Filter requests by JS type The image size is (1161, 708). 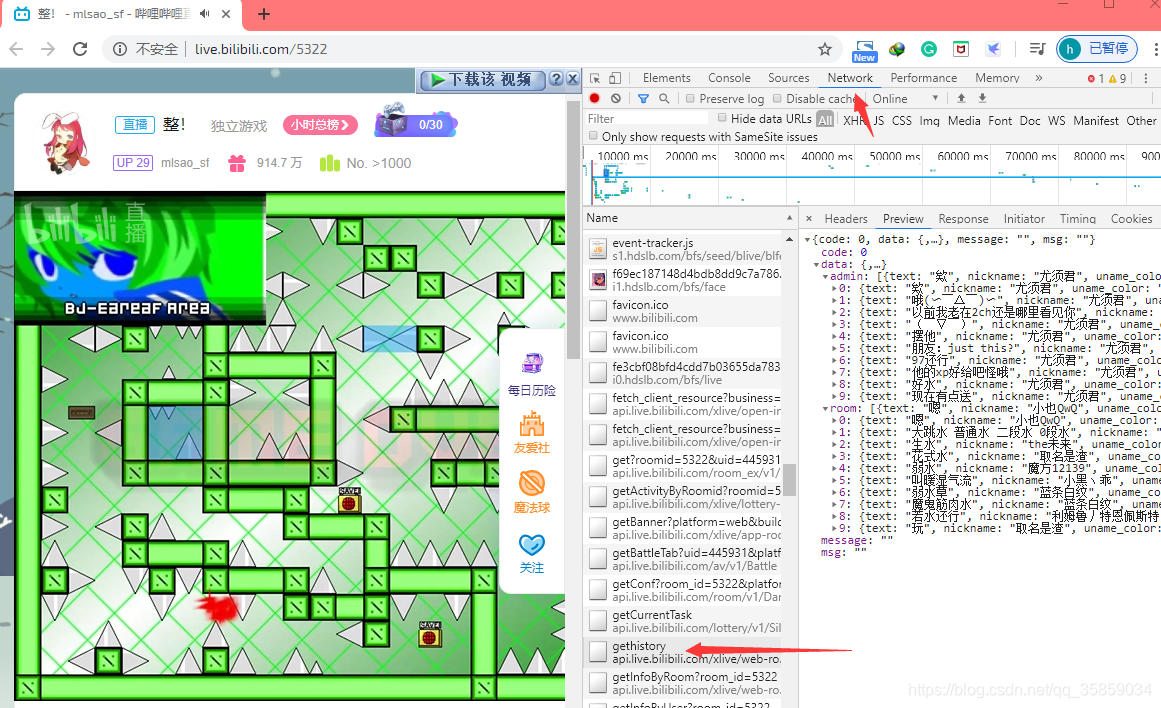[x=878, y=120]
